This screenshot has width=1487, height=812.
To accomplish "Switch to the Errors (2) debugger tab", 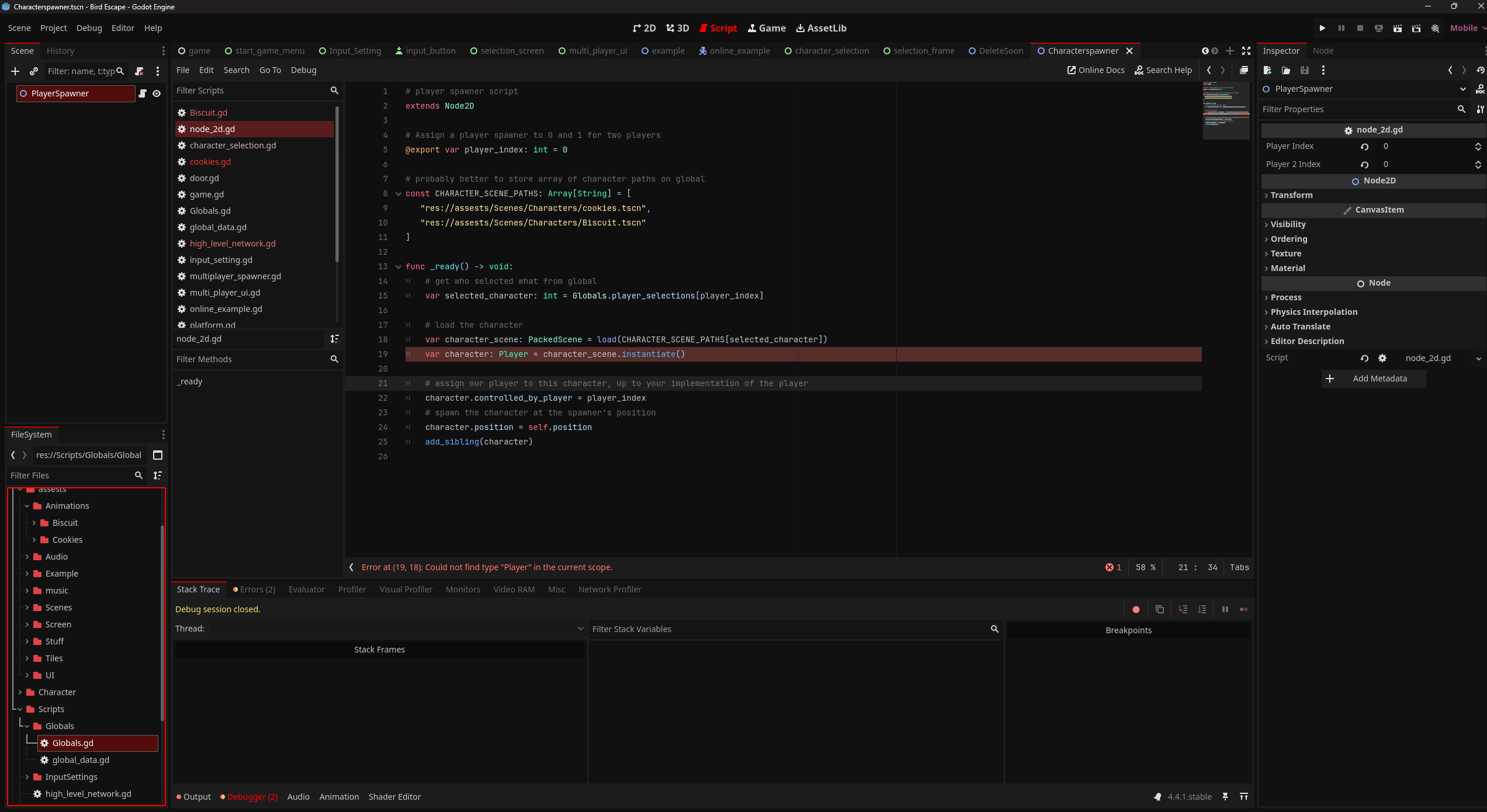I will click(255, 589).
